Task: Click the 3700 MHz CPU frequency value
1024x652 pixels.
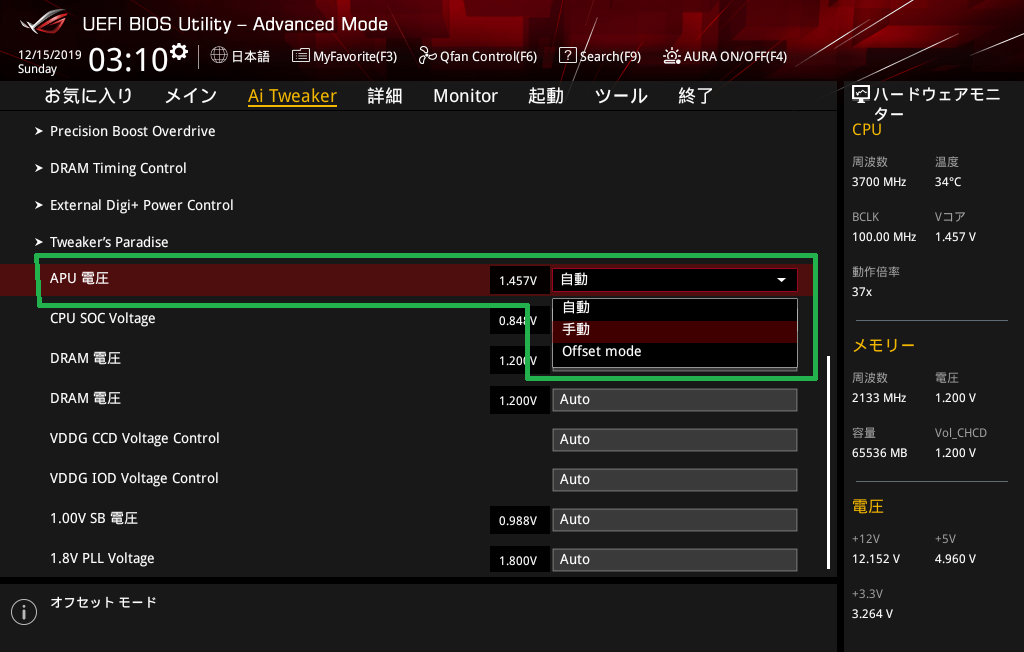Action: [879, 182]
